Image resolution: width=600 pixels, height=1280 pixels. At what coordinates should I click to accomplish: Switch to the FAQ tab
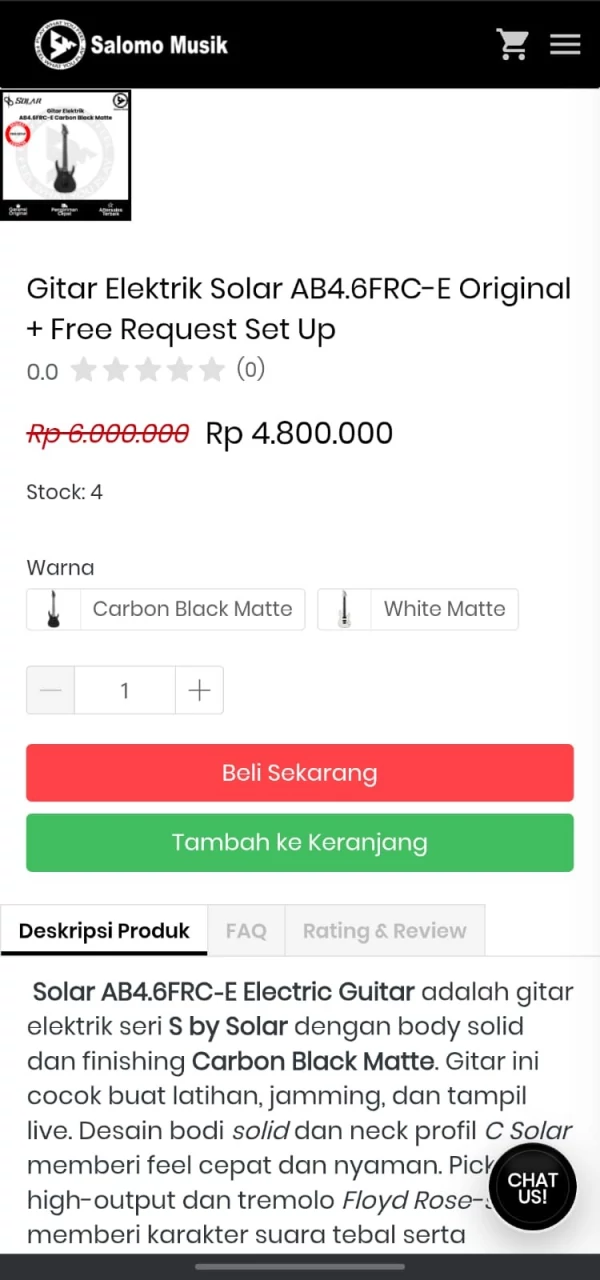pos(246,930)
